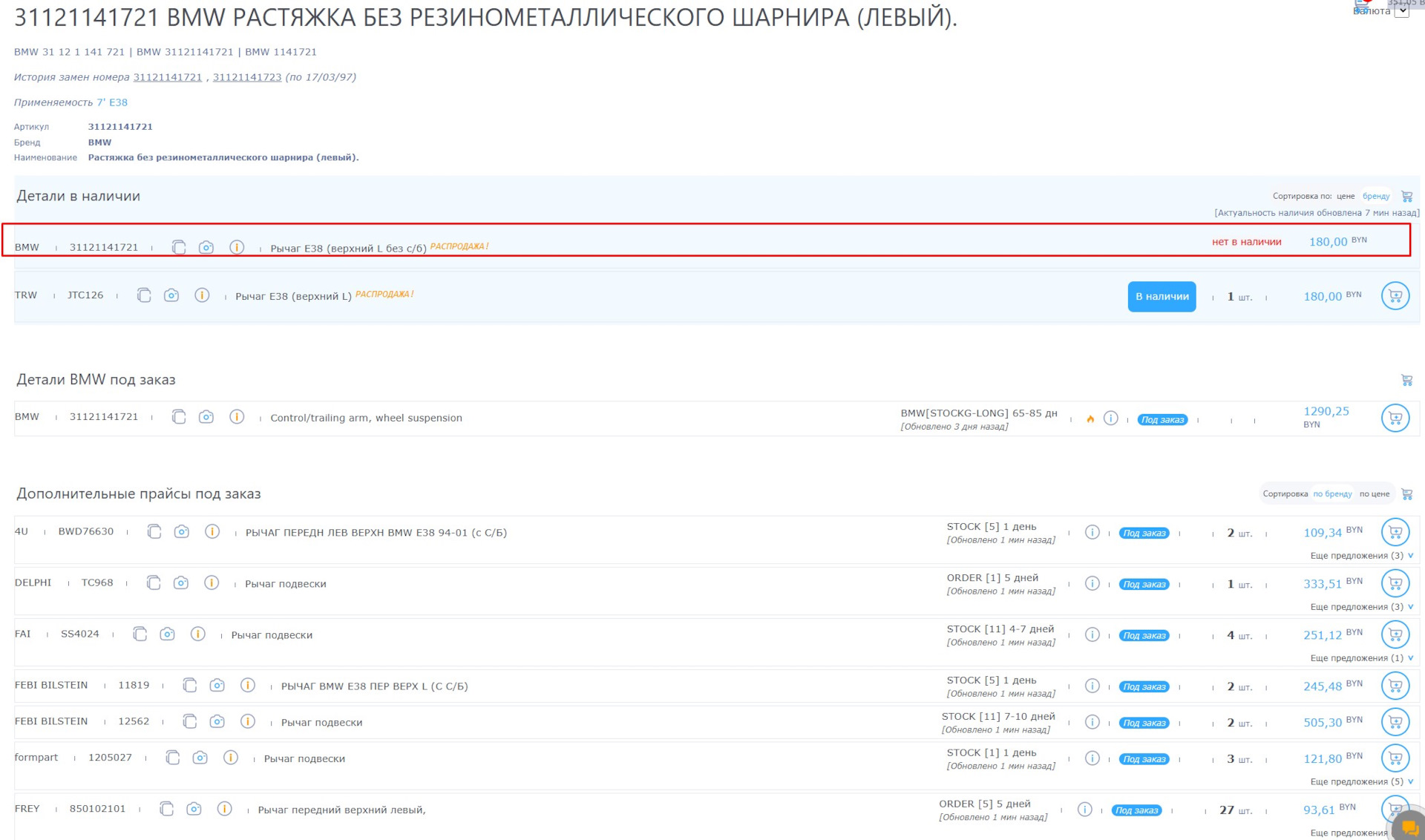1425x840 pixels.
Task: Open chat widget in bottom corner
Action: pyautogui.click(x=1408, y=827)
